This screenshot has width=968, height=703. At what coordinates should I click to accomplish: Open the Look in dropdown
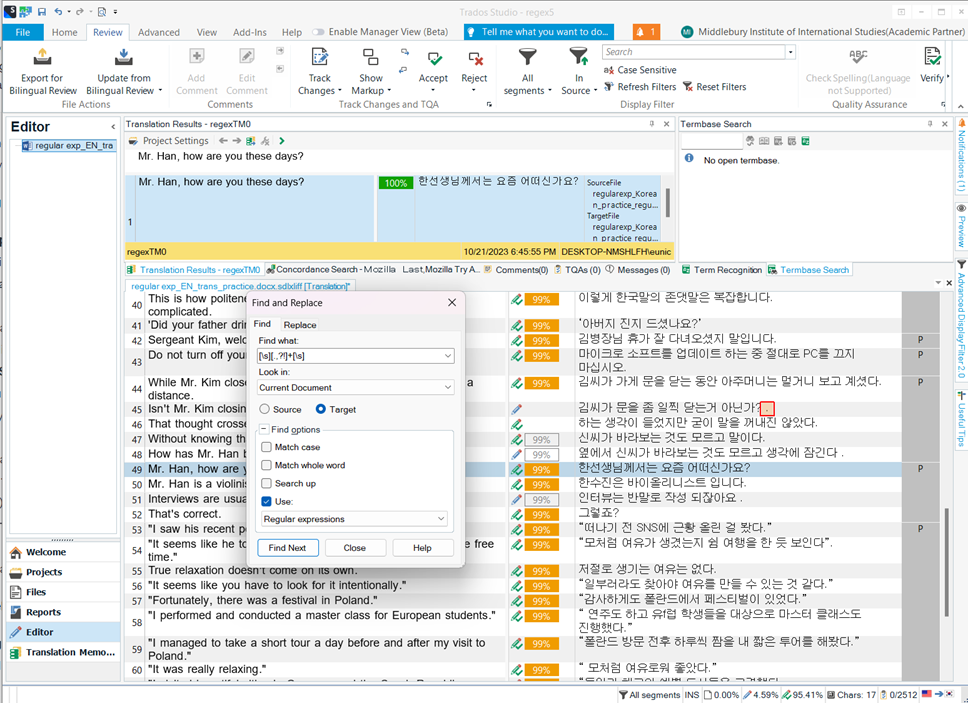pos(447,387)
